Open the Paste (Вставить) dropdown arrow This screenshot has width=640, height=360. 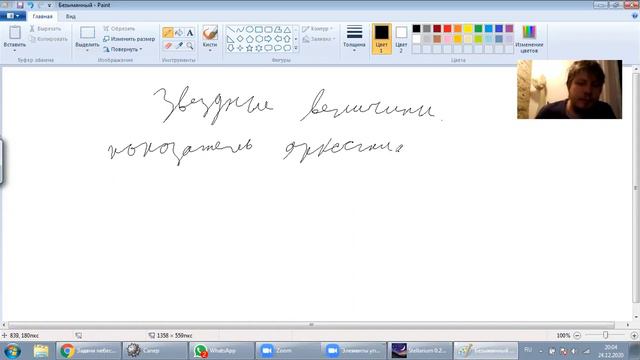point(15,50)
